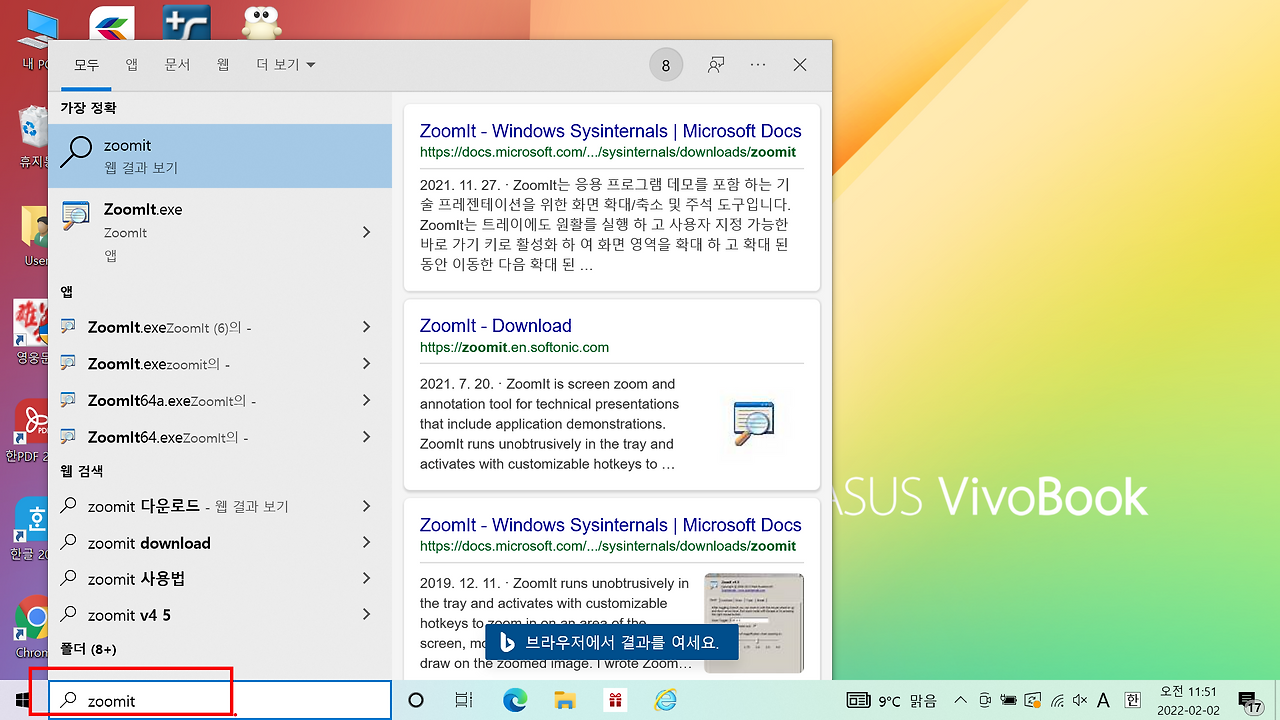The height and width of the screenshot is (720, 1280).
Task: Open the 한글 desktop shortcut
Action: click(x=30, y=530)
